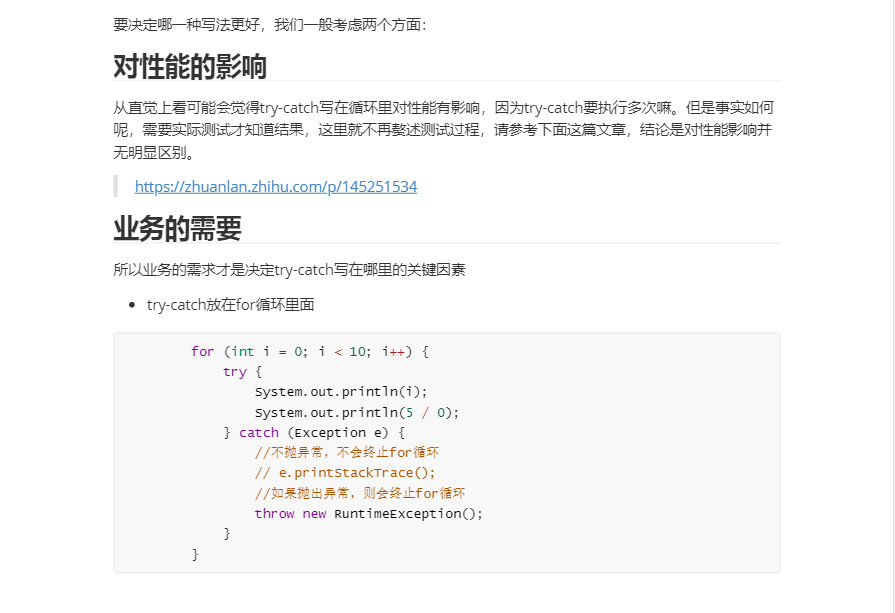
Task: Click the try keyword in the code block
Action: point(234,372)
